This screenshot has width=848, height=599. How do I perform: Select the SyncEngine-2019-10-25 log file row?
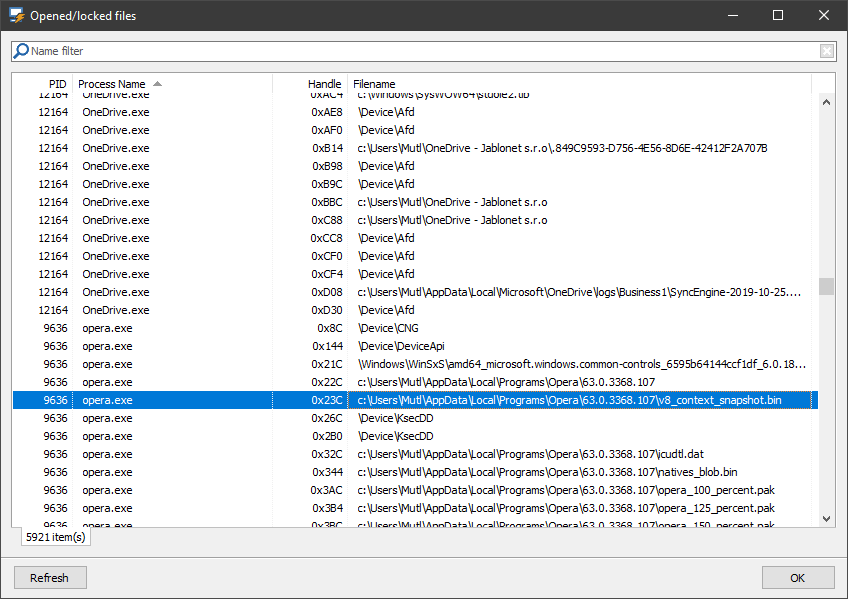(x=415, y=292)
